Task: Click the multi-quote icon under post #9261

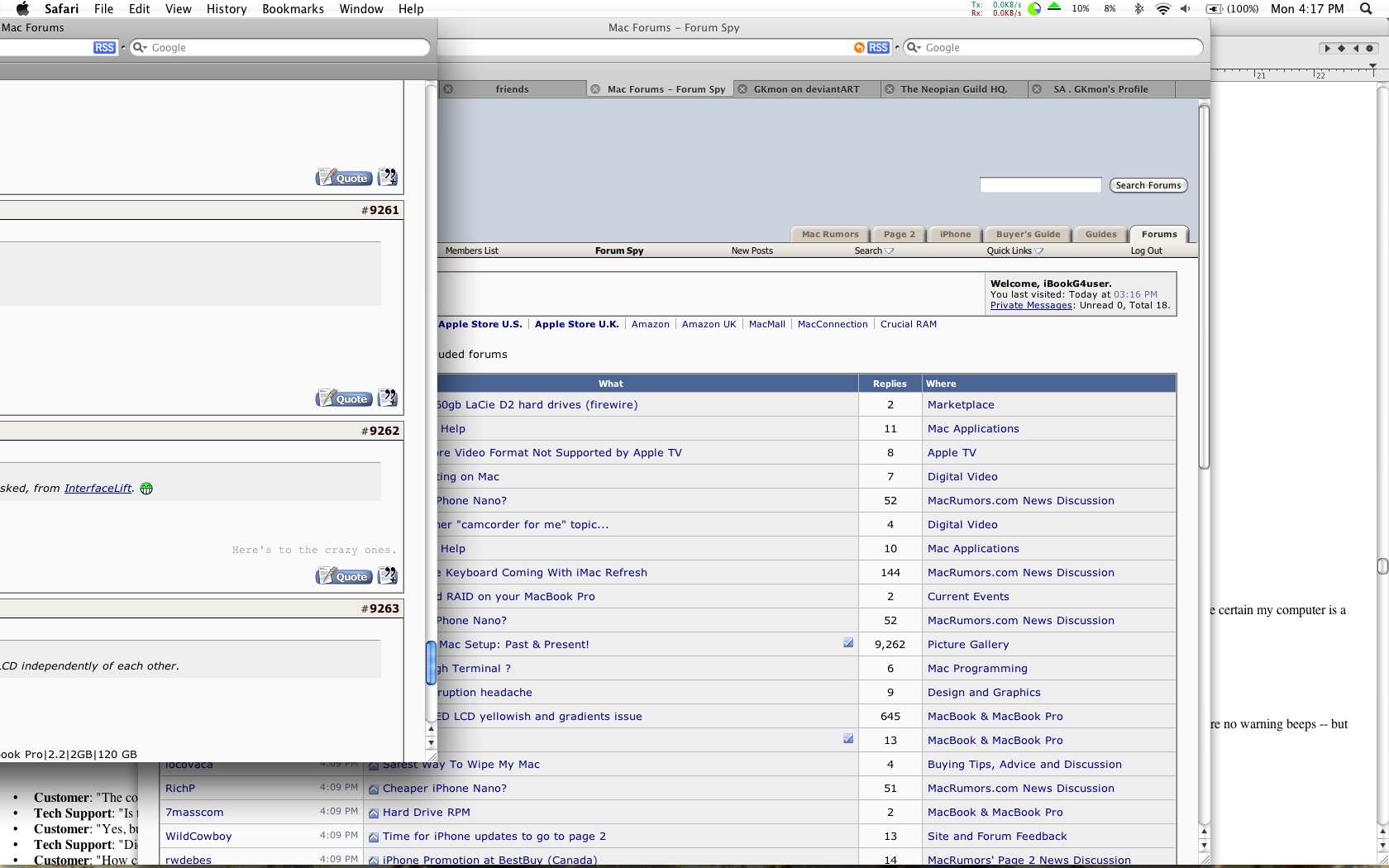Action: tap(387, 398)
